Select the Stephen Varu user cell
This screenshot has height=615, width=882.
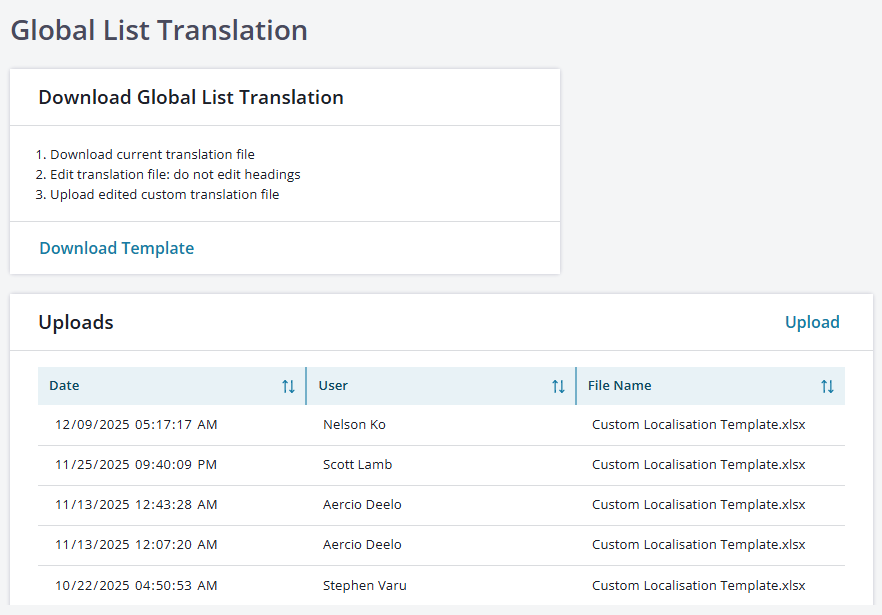click(x=364, y=585)
